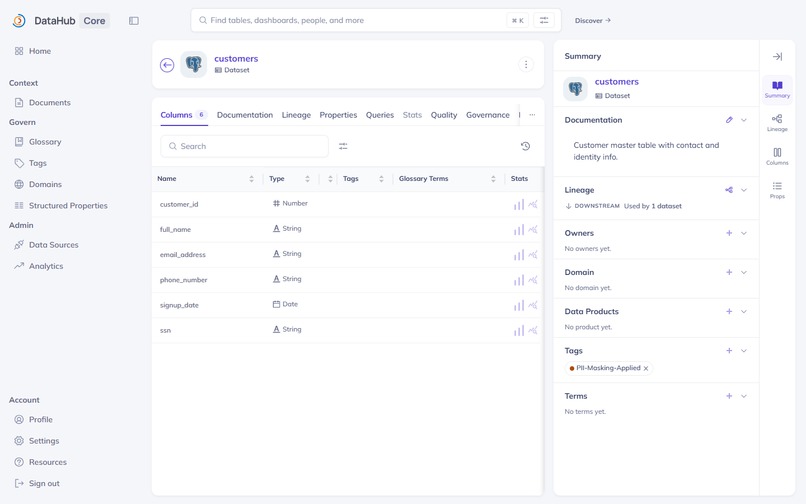Screen dimensions: 806x504
Task: Switch to the Quality tab
Action: 444,115
